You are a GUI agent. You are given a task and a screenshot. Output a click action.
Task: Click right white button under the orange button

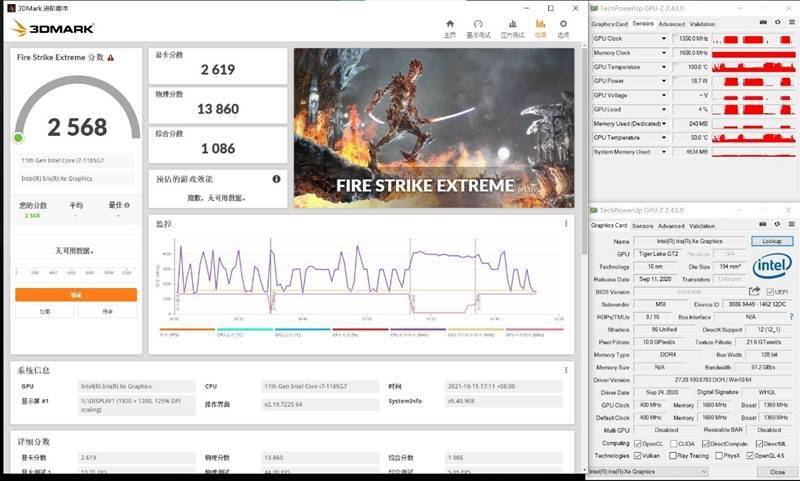[x=107, y=311]
